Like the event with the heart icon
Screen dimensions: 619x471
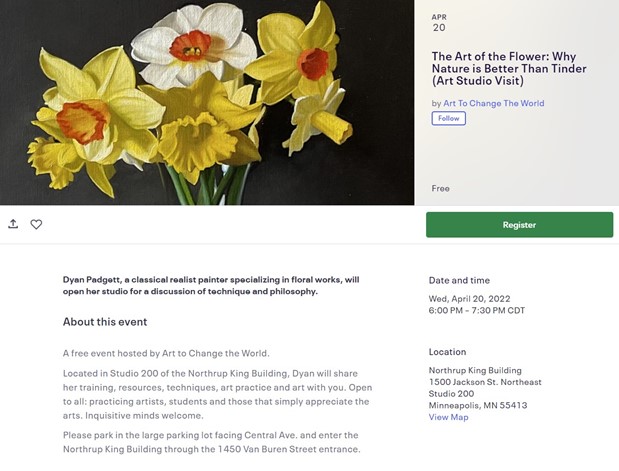click(x=36, y=224)
